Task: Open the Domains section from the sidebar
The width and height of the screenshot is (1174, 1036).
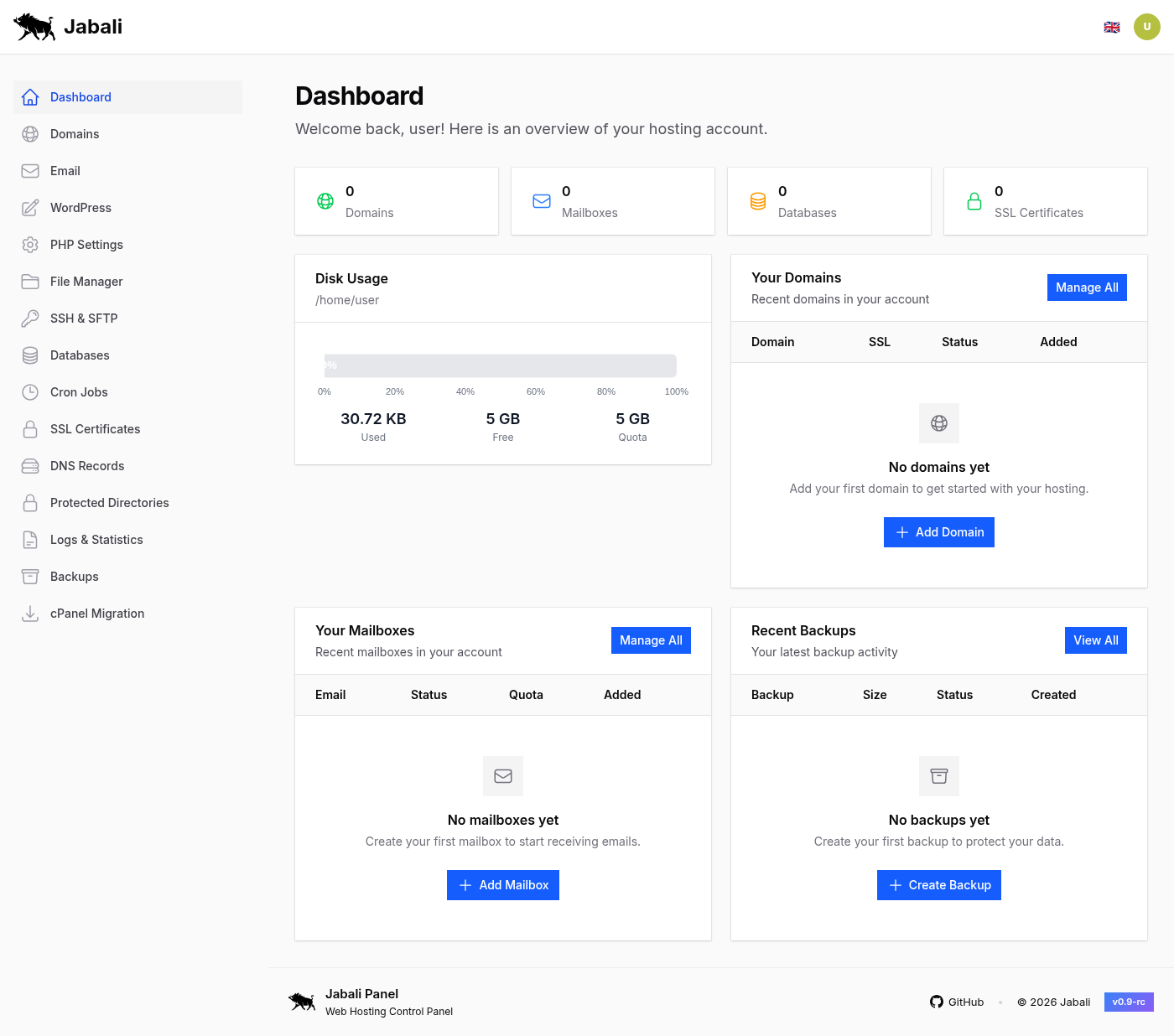Action: tap(75, 134)
